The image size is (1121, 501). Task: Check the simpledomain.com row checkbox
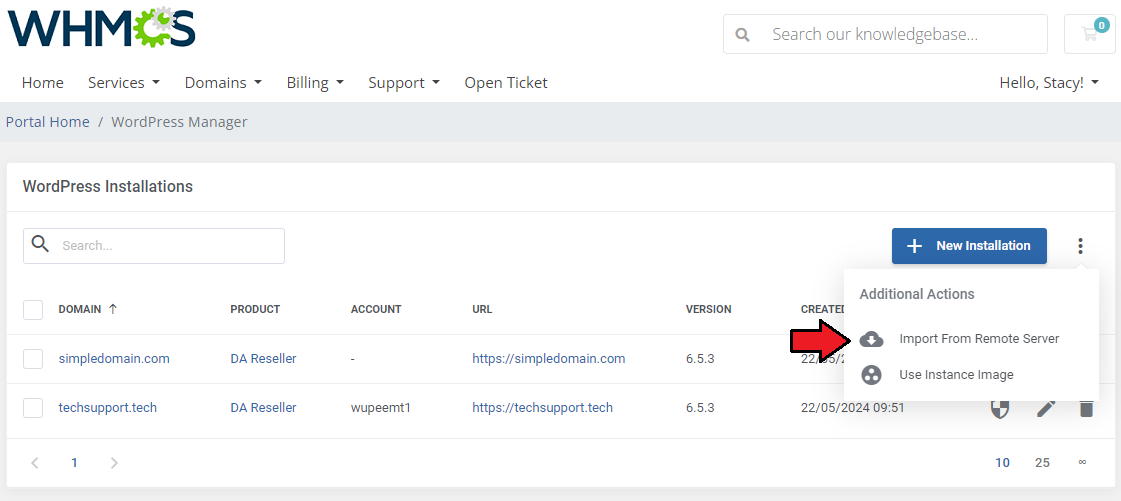(x=33, y=359)
